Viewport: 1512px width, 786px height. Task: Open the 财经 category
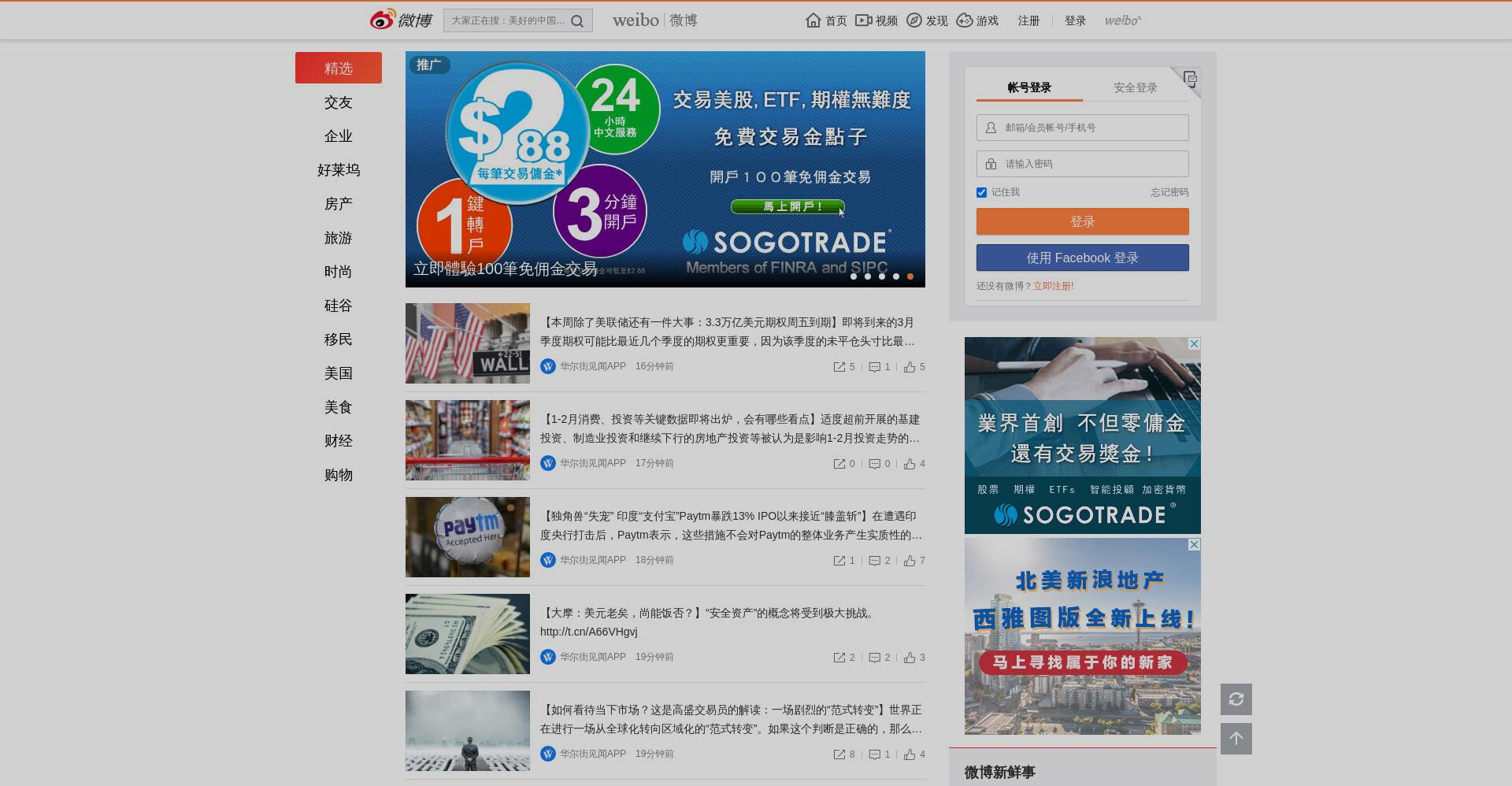339,441
